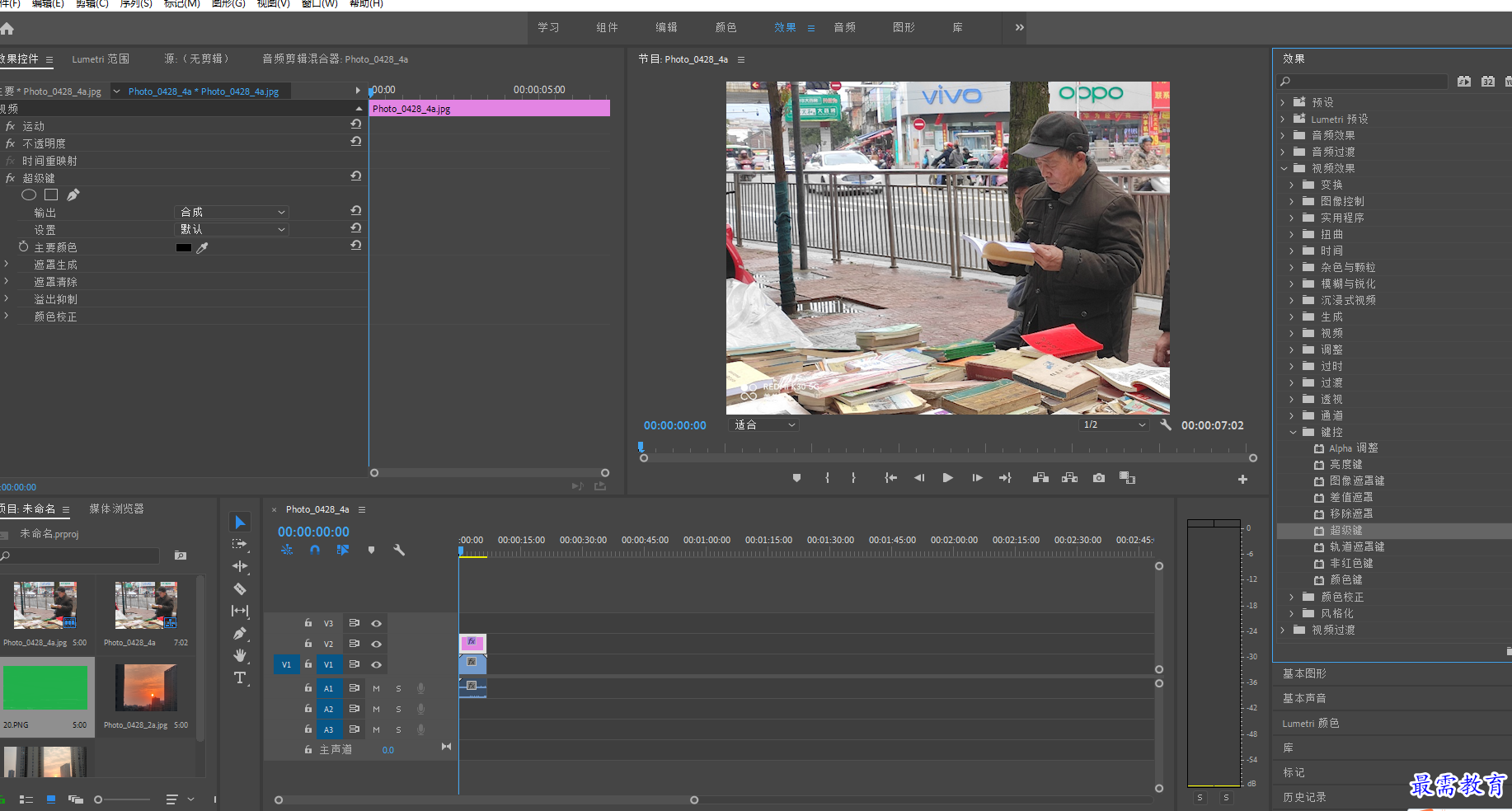Viewport: 1512px width, 811px height.
Task: Select the Selection arrow tool
Action: pos(240,522)
